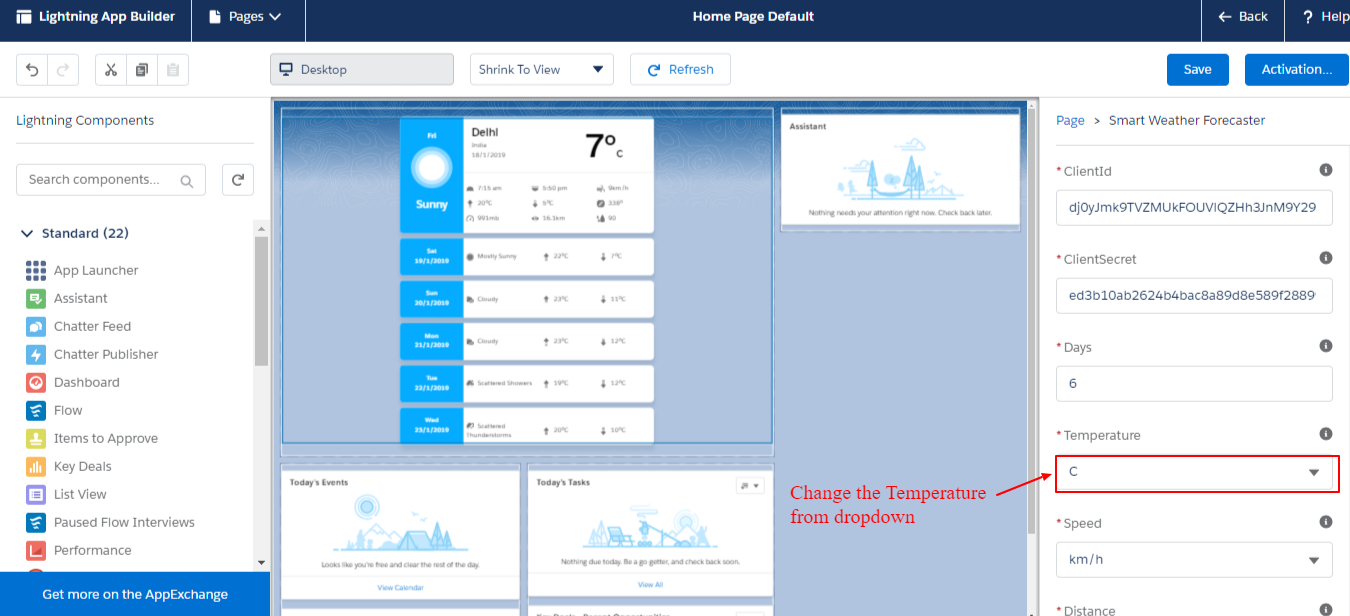Open the Shrink To View dropdown
This screenshot has width=1350, height=616.
coord(541,70)
